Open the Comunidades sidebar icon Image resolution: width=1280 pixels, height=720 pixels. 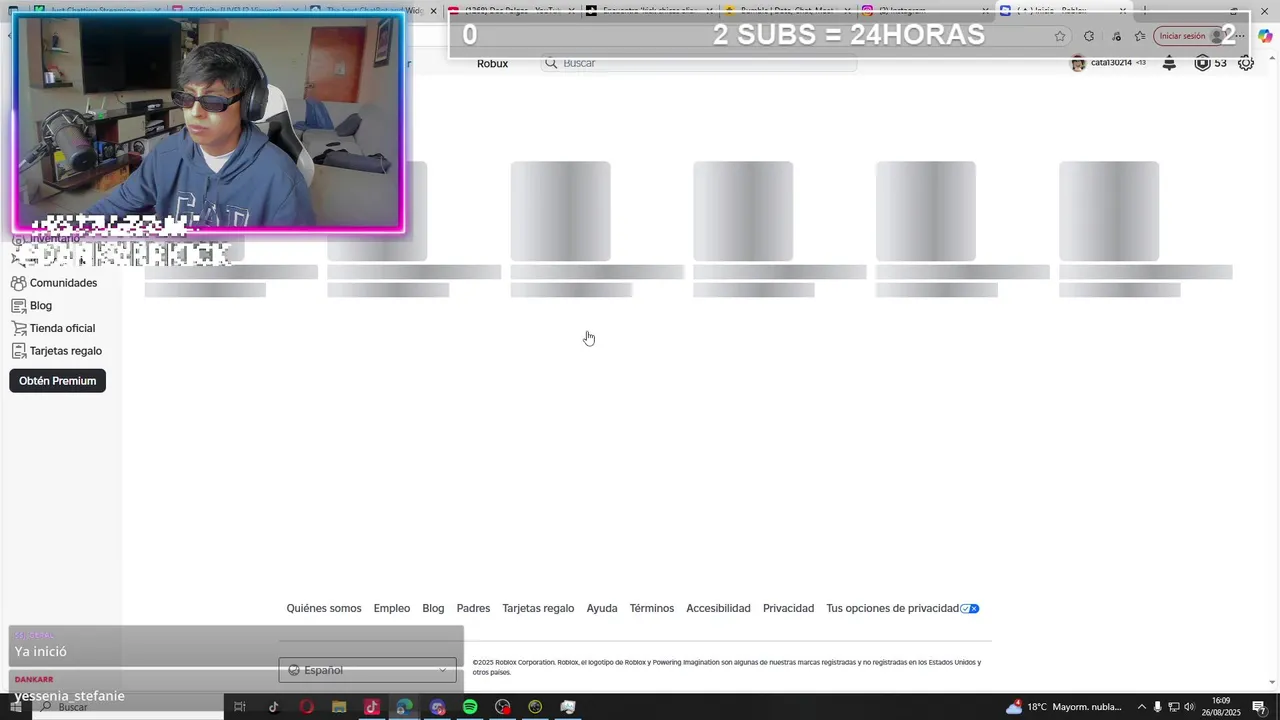(x=18, y=283)
